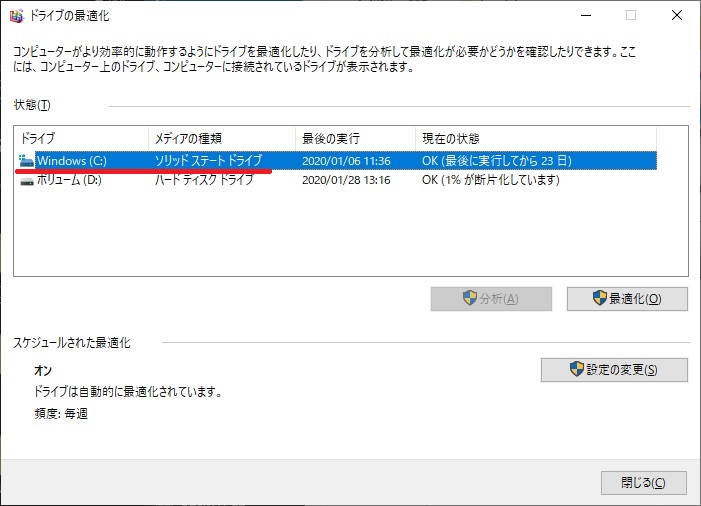Screen dimensions: 701x506
Task: Click the オン schedule status text
Action: [43, 371]
